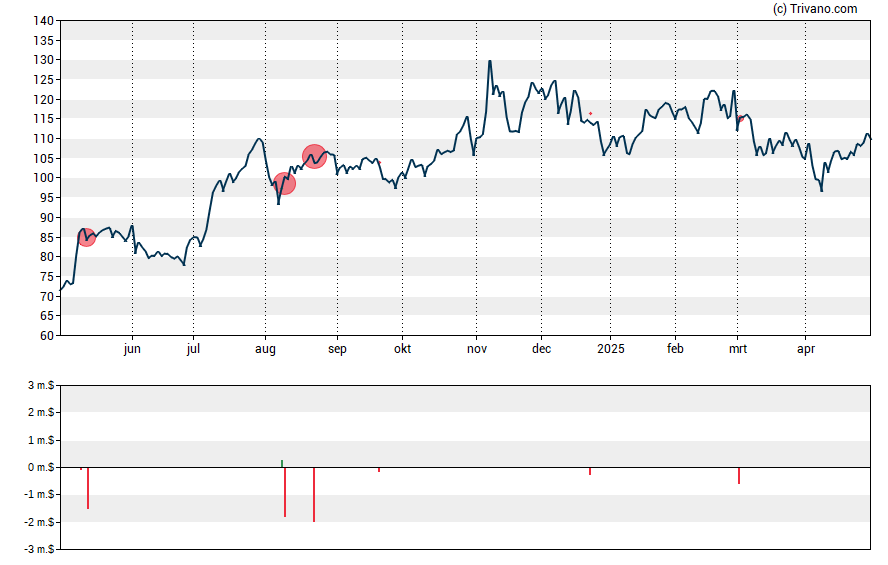
Task: Click the '140' y-axis value
Action: tap(44, 21)
